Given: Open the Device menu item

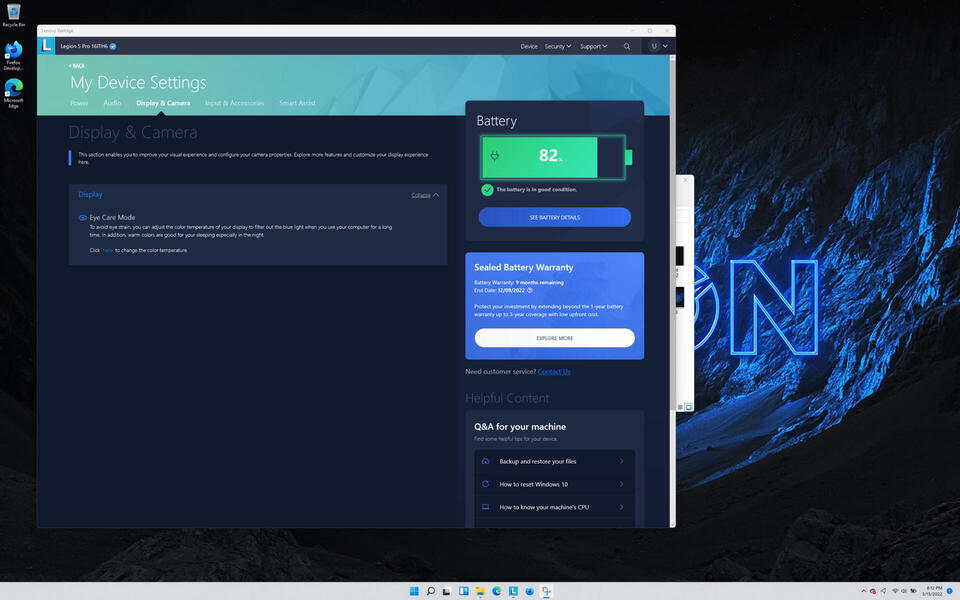Looking at the screenshot, I should coord(529,47).
